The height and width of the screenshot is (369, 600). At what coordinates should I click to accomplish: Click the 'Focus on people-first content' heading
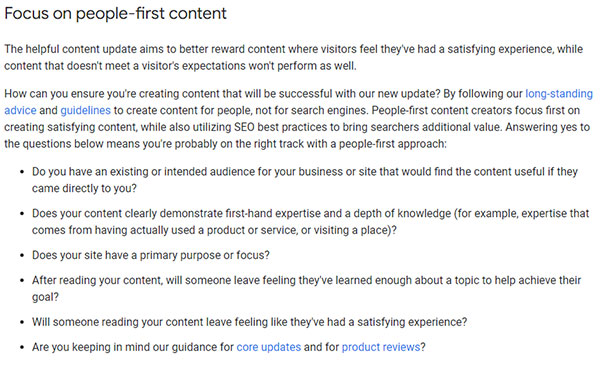coord(116,13)
